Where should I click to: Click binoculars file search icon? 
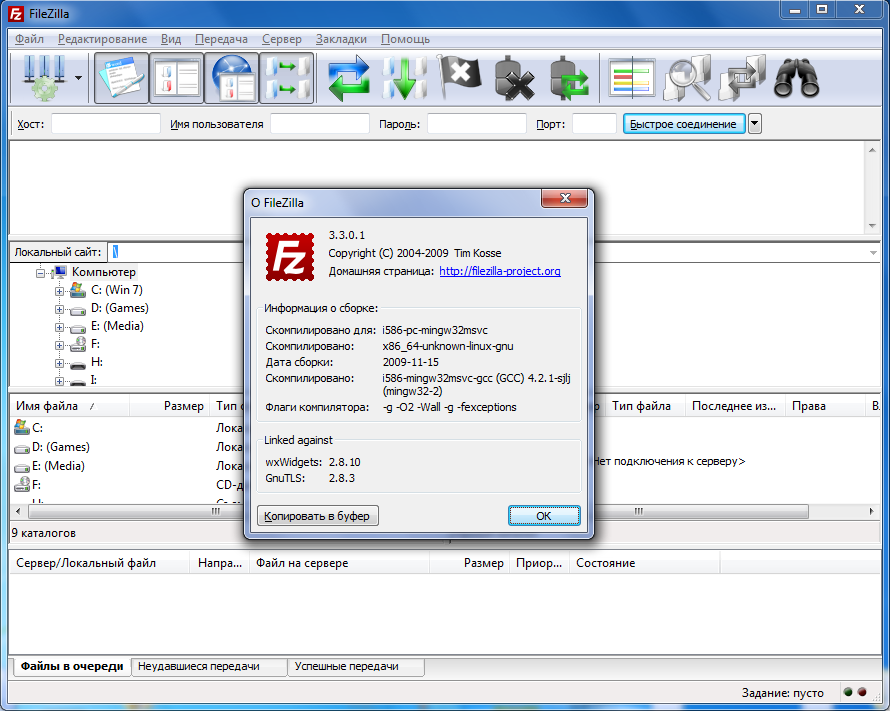tap(797, 78)
